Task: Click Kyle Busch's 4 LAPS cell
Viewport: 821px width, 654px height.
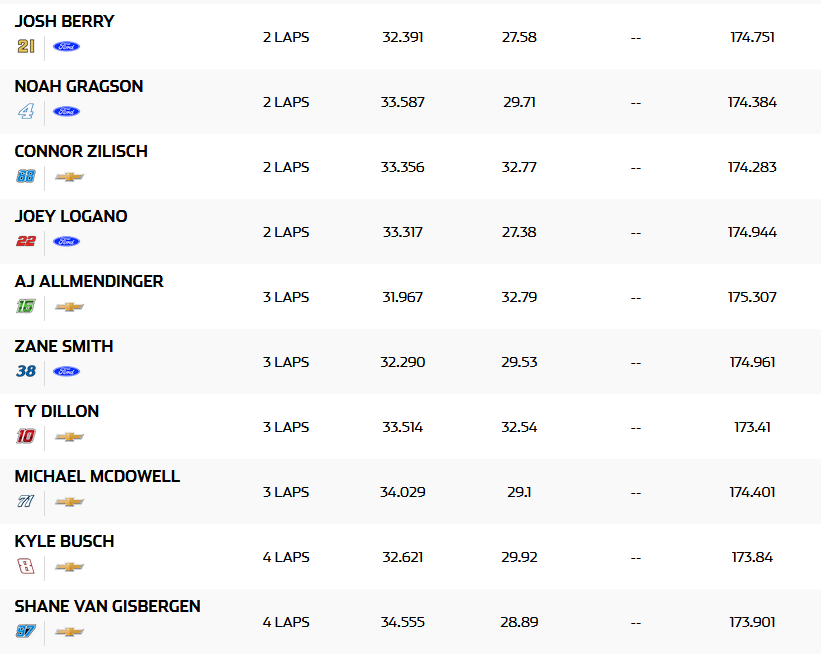Action: coord(286,557)
